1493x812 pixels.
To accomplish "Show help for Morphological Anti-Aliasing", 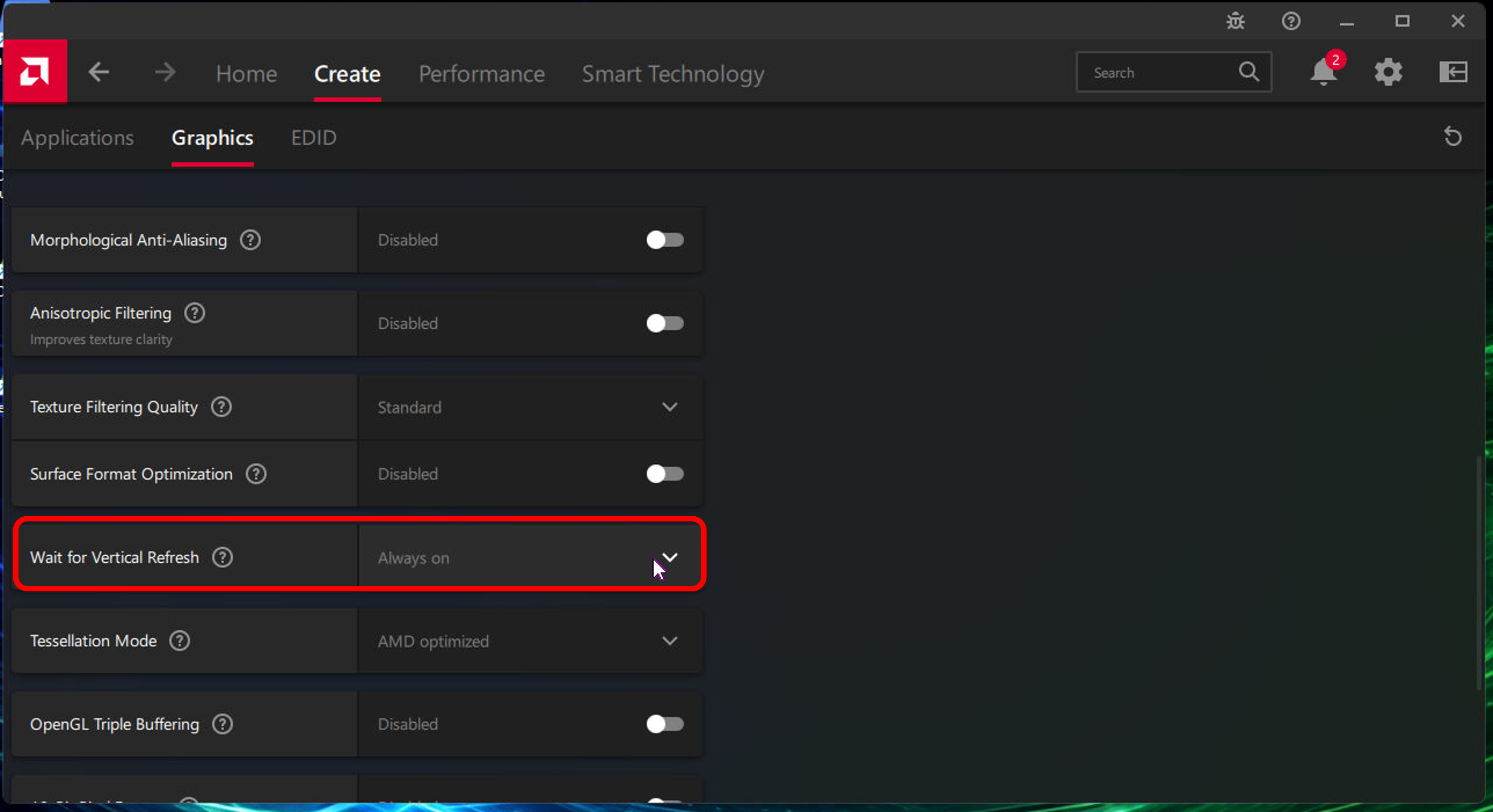I will (x=250, y=240).
